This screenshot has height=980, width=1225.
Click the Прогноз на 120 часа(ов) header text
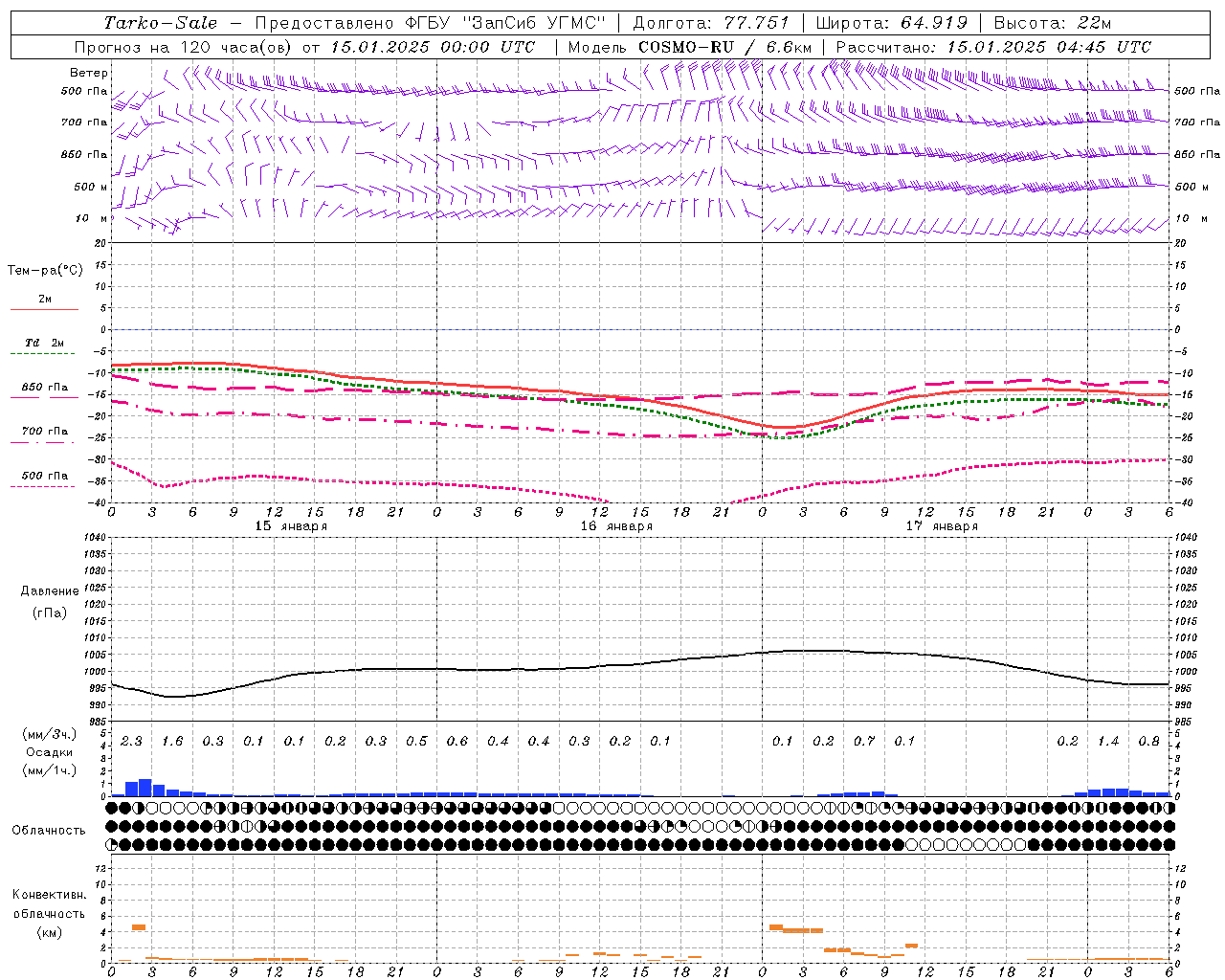[184, 47]
